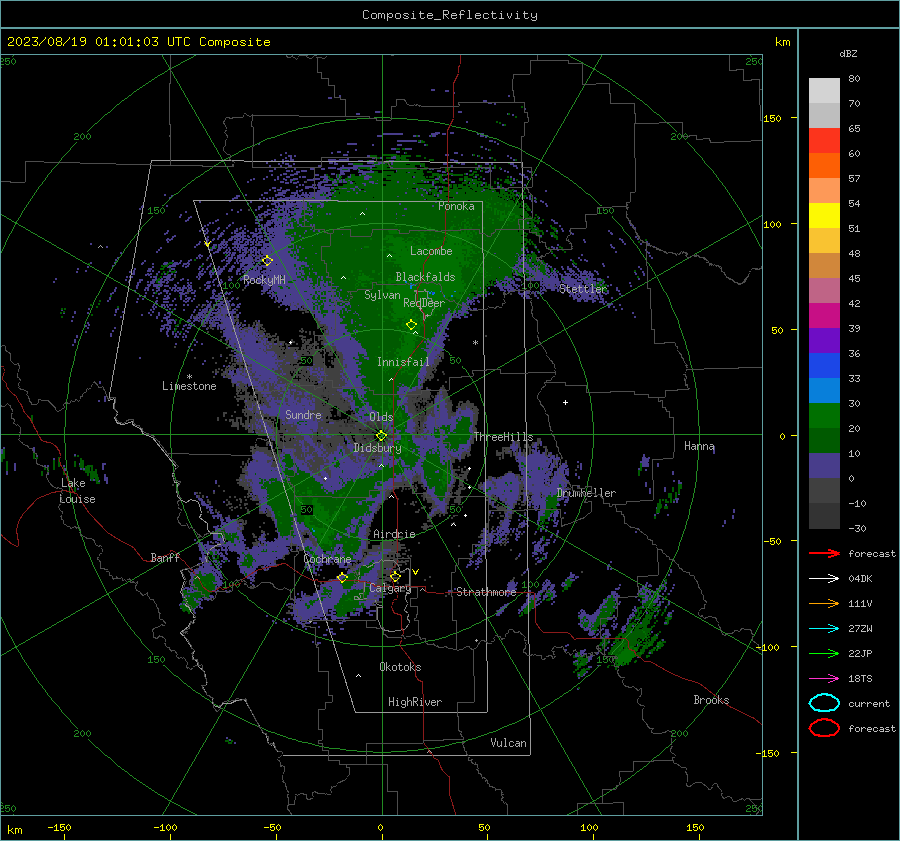This screenshot has width=900, height=841.
Task: Click the 30 dBZ blue color swatch
Action: 824,390
